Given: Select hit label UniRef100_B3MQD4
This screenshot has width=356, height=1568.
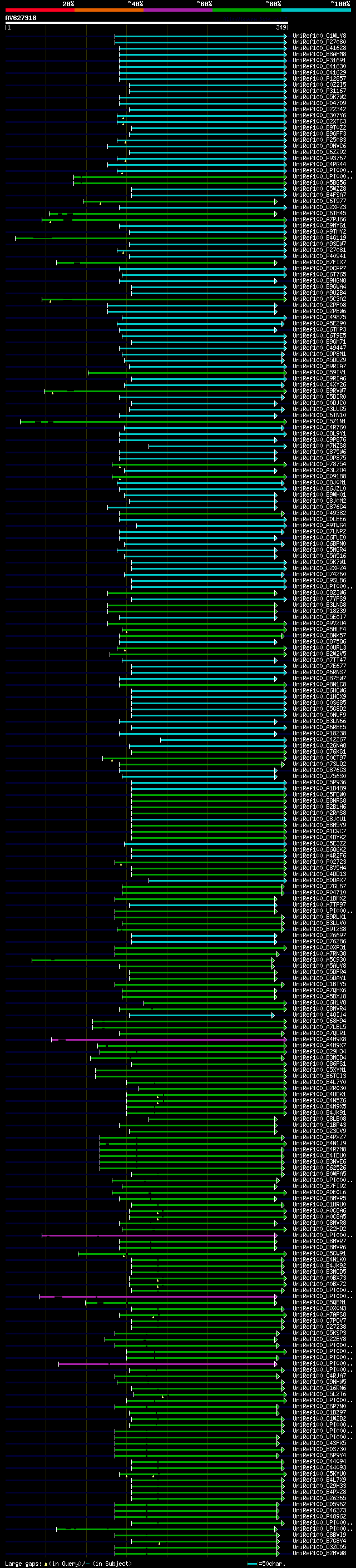Looking at the screenshot, I should click(x=319, y=1058).
